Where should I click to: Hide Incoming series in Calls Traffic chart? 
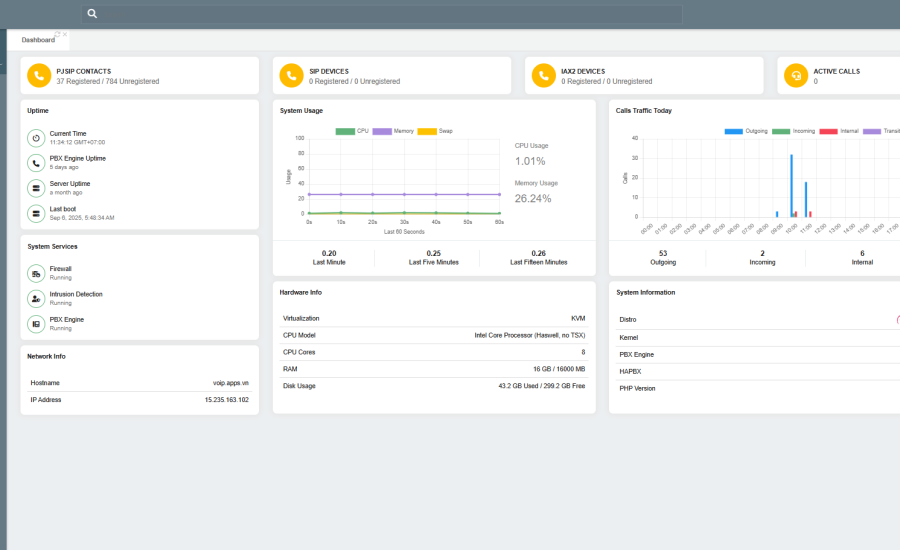(x=793, y=131)
